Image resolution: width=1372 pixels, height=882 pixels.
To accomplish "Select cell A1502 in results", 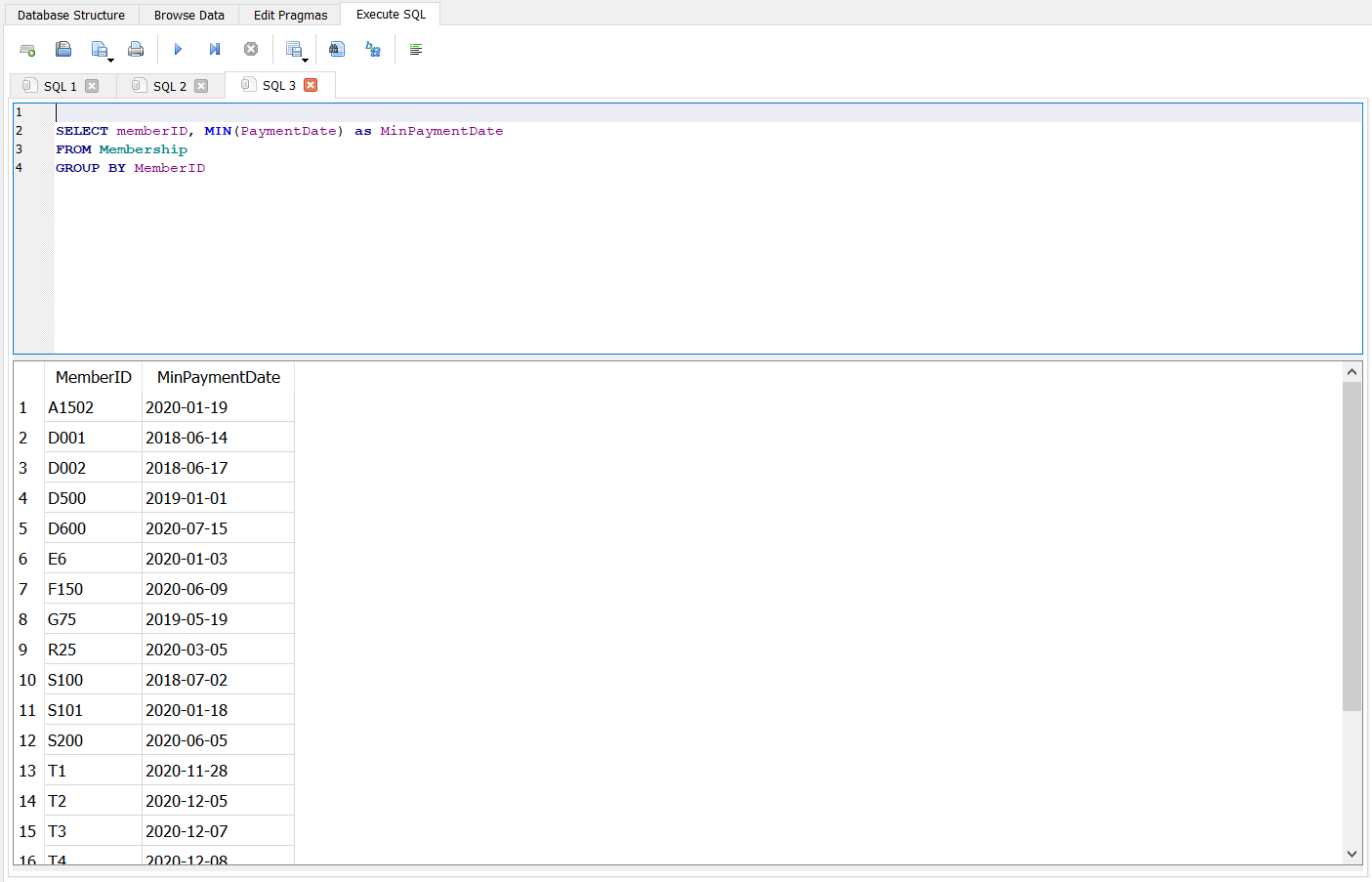I will (x=93, y=407).
